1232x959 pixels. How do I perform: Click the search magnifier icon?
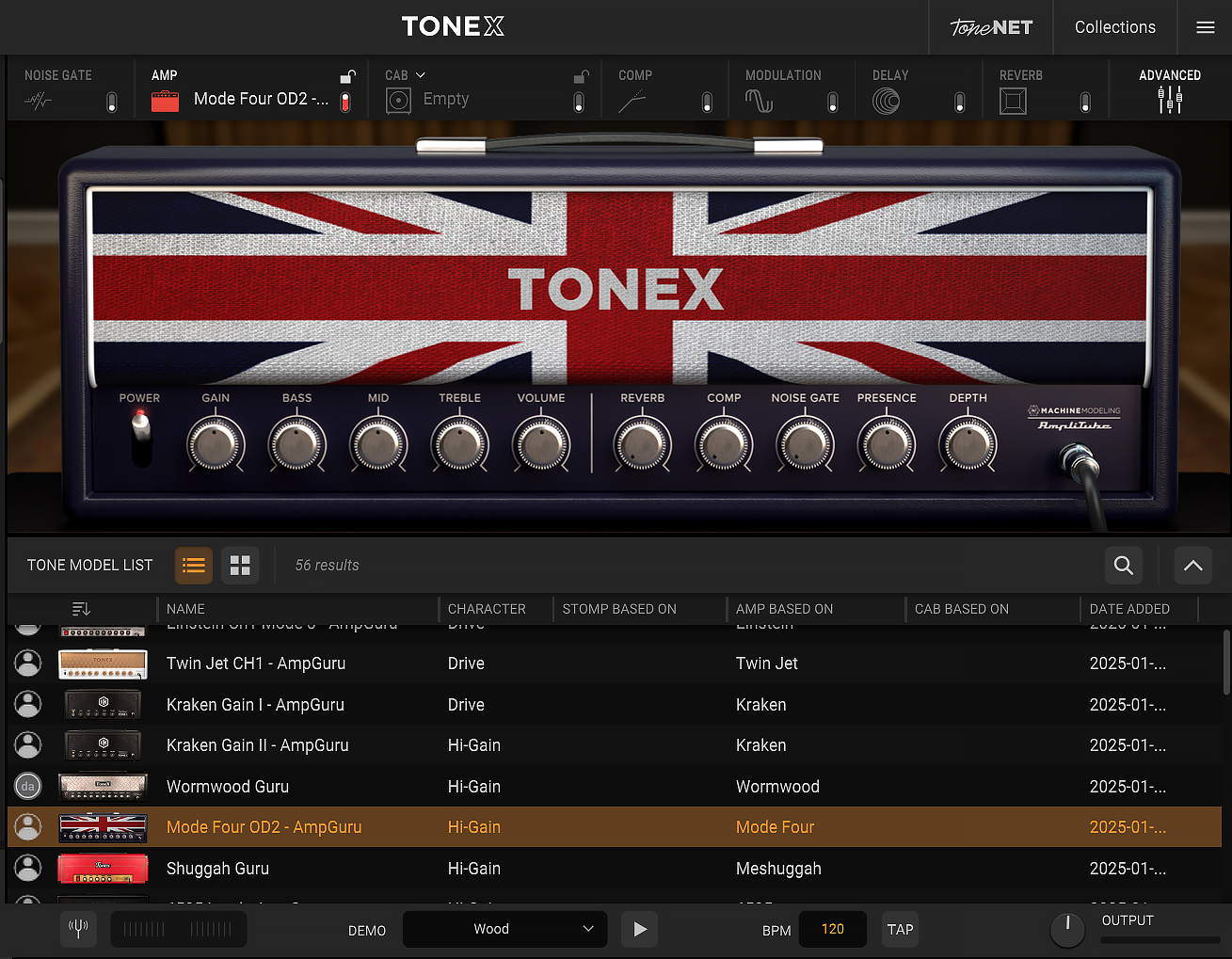click(1123, 565)
